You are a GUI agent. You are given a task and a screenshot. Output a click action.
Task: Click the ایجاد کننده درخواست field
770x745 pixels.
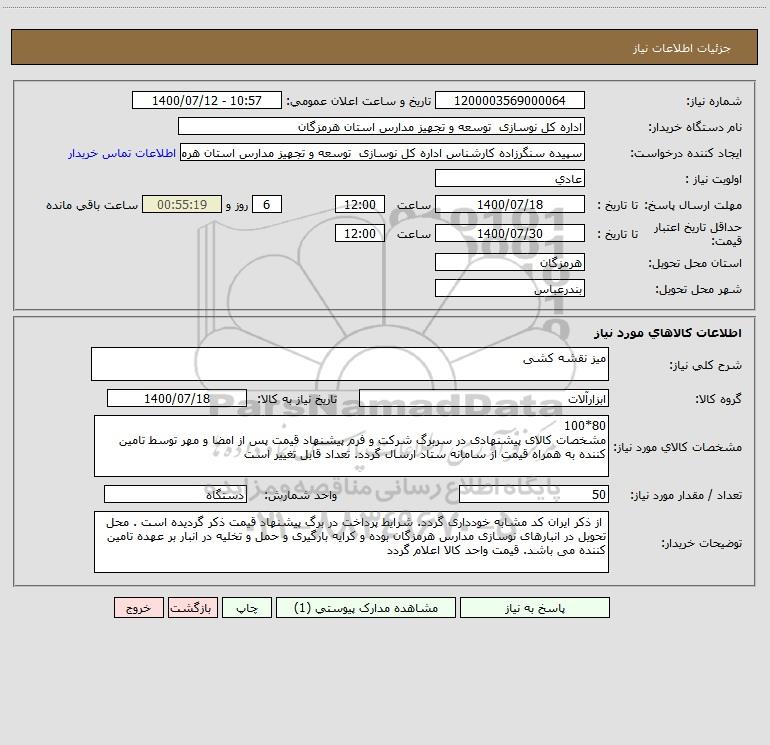383,152
